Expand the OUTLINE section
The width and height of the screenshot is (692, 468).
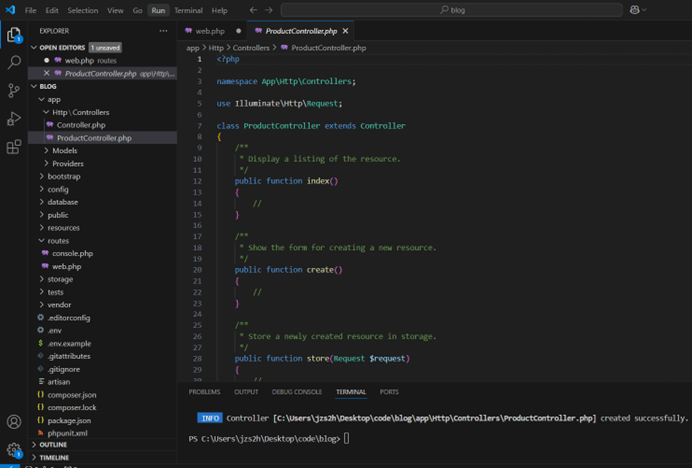[x=53, y=445]
